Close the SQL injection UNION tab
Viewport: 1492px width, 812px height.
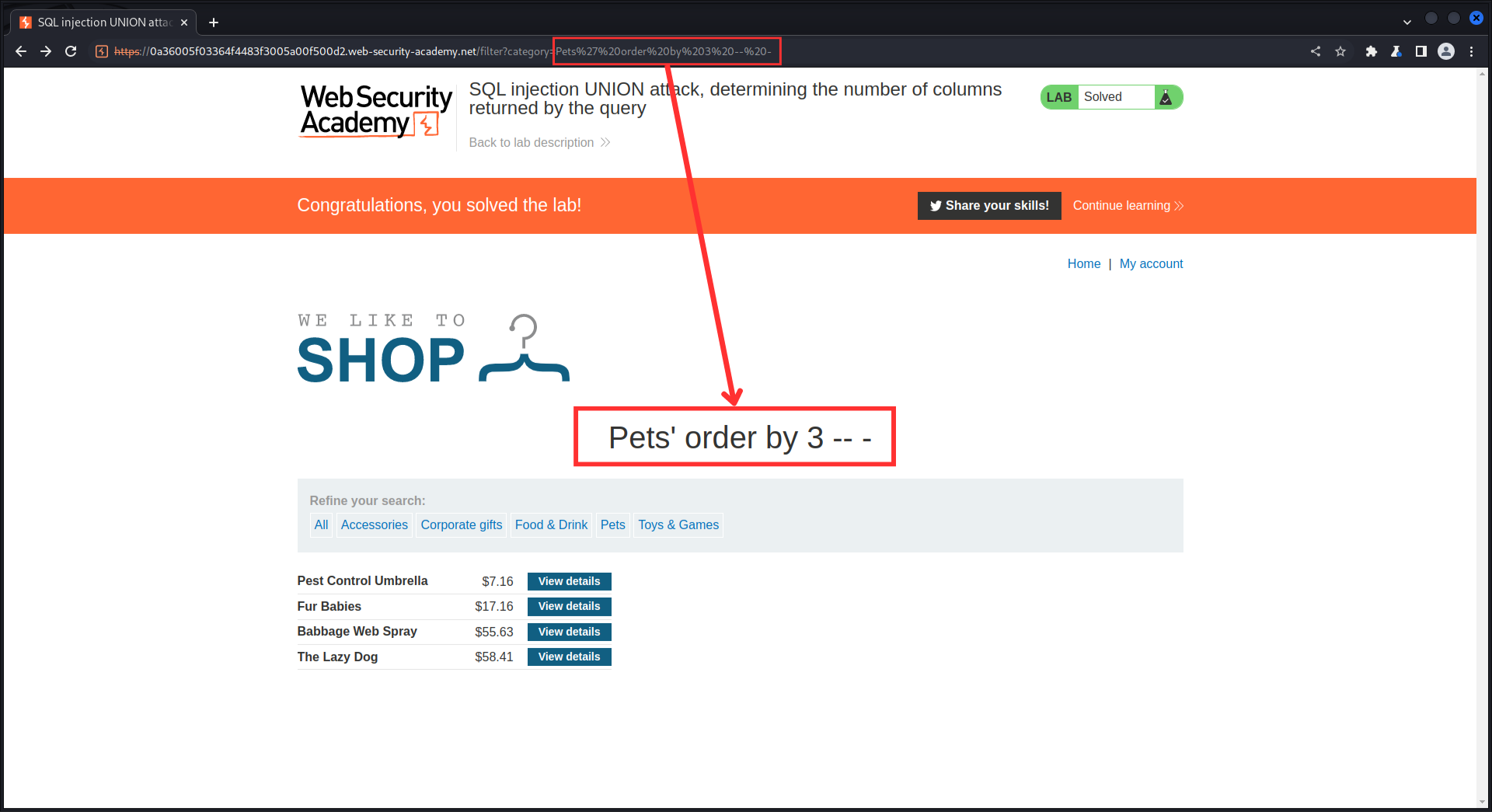184,23
